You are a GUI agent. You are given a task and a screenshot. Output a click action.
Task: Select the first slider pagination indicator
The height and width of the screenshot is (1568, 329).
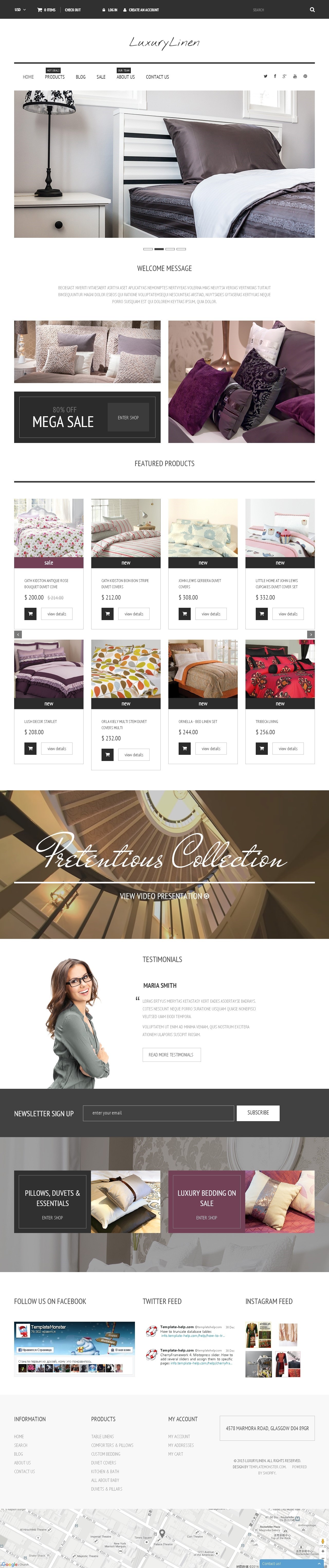pyautogui.click(x=148, y=249)
